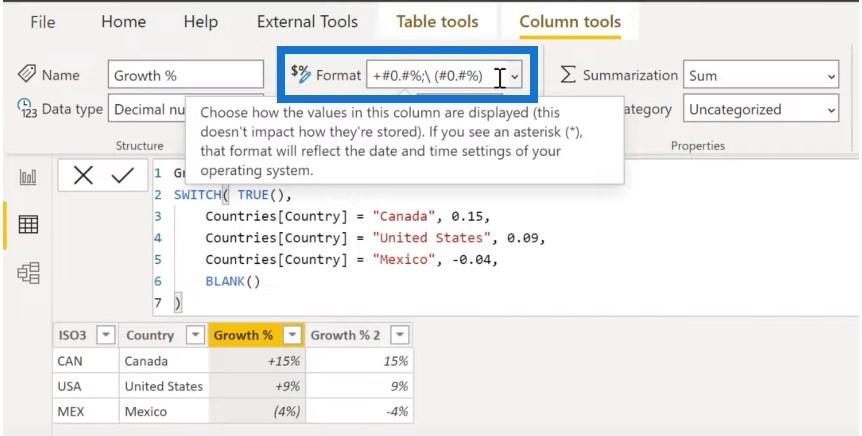Image resolution: width=862 pixels, height=436 pixels.
Task: Place cursor on SWITCH in formula line 2
Action: [x=197, y=195]
